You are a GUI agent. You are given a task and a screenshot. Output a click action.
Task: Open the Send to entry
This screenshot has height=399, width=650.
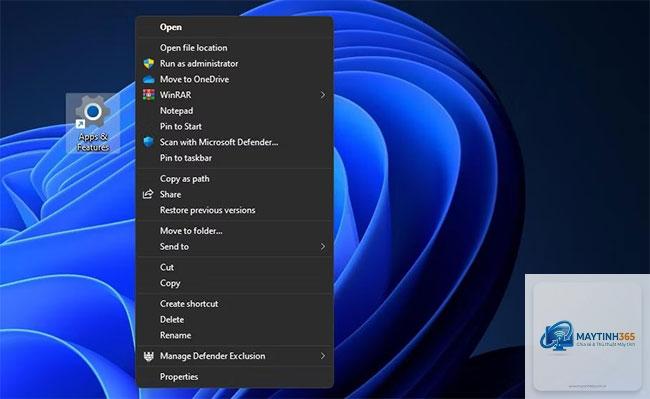pyautogui.click(x=235, y=247)
